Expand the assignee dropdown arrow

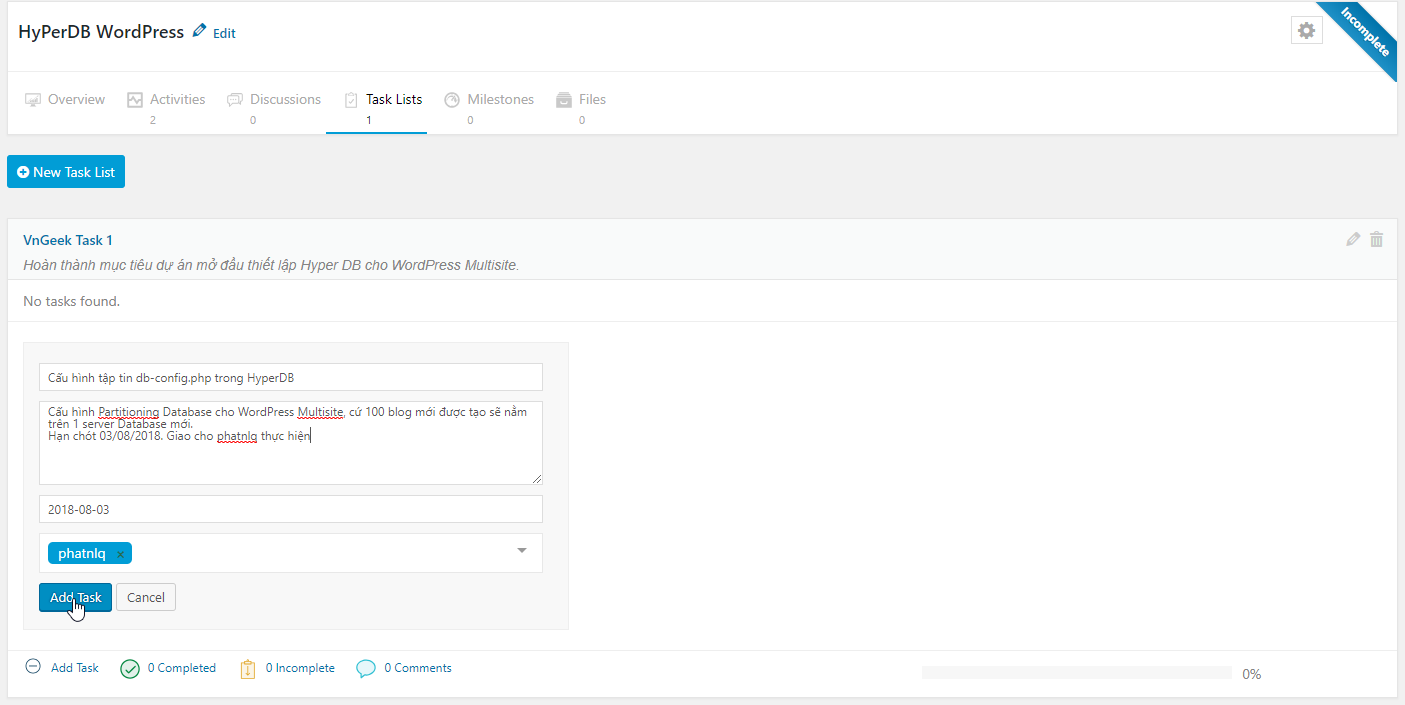tap(522, 550)
